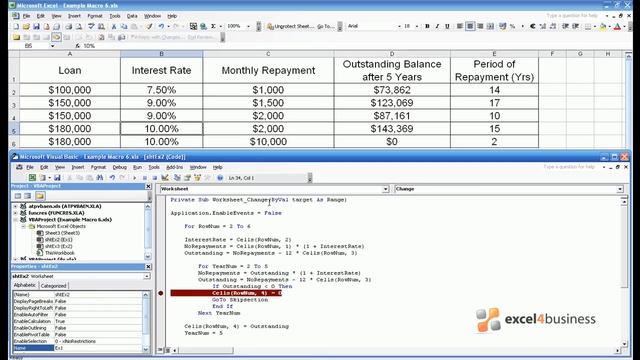Collapse the Microsoft Excel Objects folder

23,226
